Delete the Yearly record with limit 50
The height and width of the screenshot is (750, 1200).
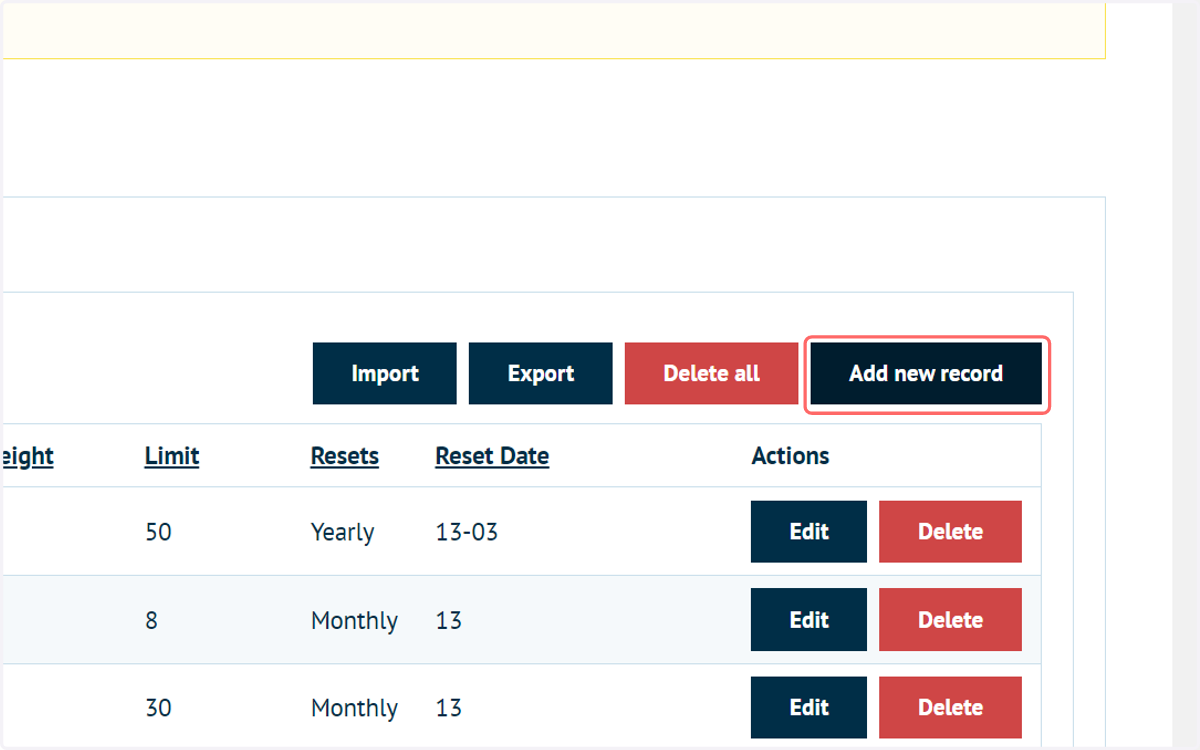(x=950, y=532)
